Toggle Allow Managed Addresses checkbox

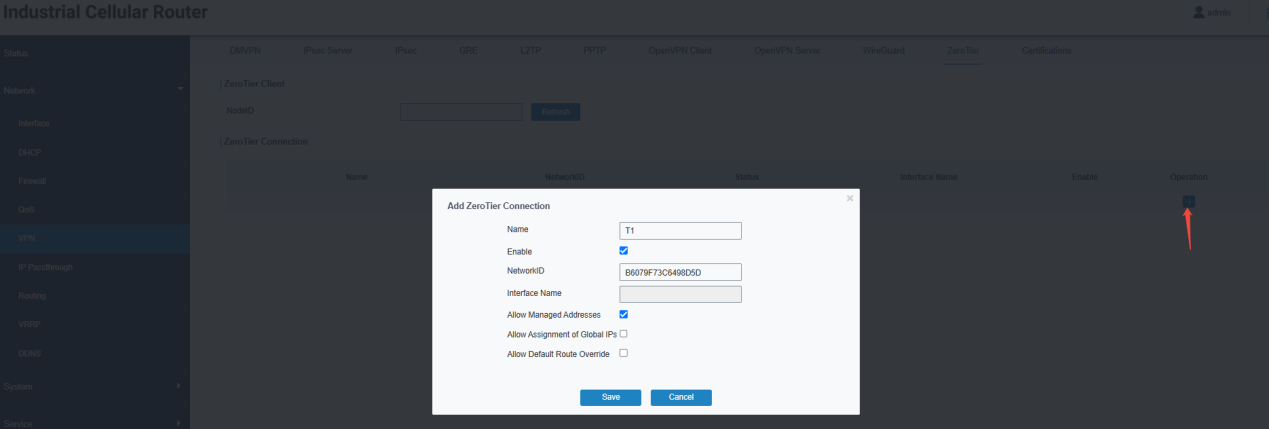624,314
